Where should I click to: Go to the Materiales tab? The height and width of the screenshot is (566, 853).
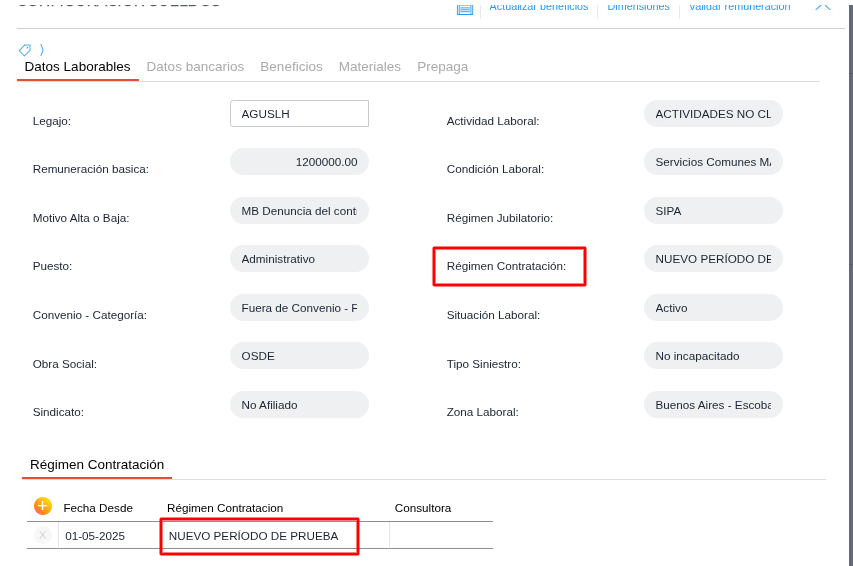[369, 67]
